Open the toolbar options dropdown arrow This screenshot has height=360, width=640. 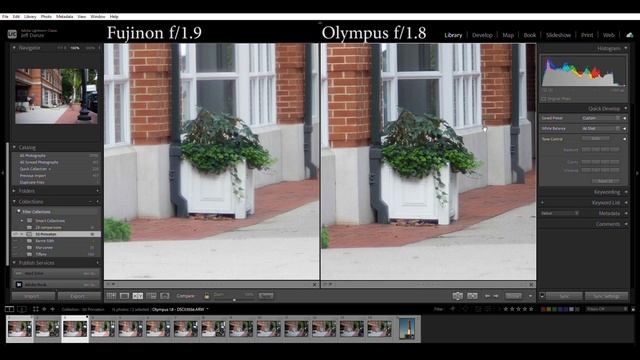click(530, 296)
